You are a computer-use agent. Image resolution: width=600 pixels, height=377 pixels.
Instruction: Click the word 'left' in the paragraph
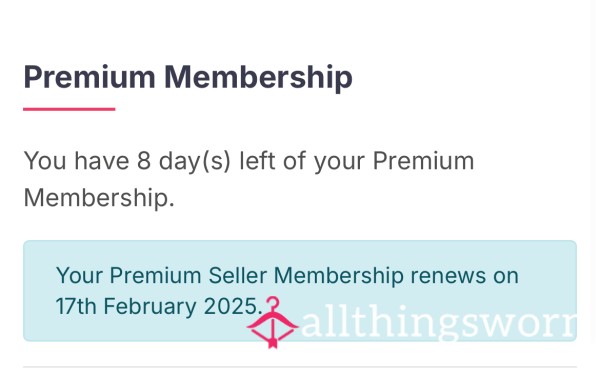pos(257,160)
